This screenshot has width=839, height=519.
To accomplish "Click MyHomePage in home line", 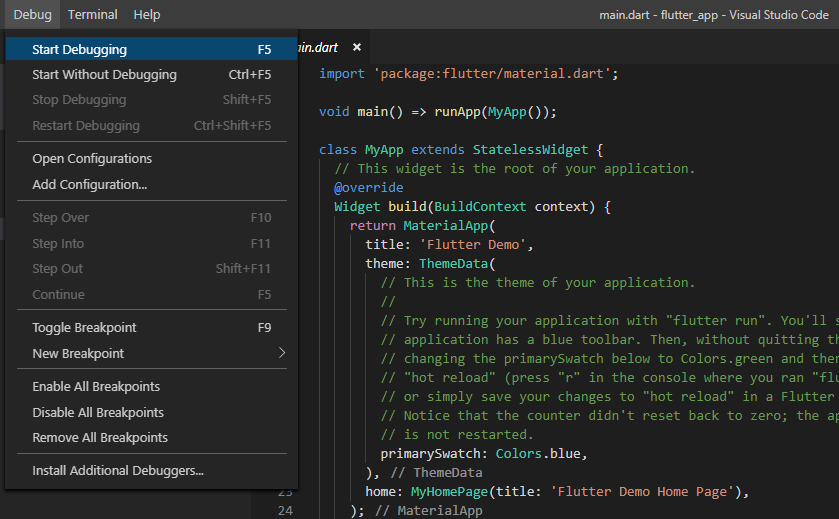I will [x=449, y=492].
